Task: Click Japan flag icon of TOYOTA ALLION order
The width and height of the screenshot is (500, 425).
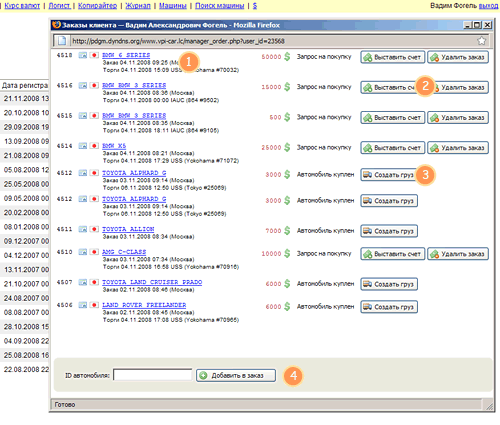Action: (94, 229)
